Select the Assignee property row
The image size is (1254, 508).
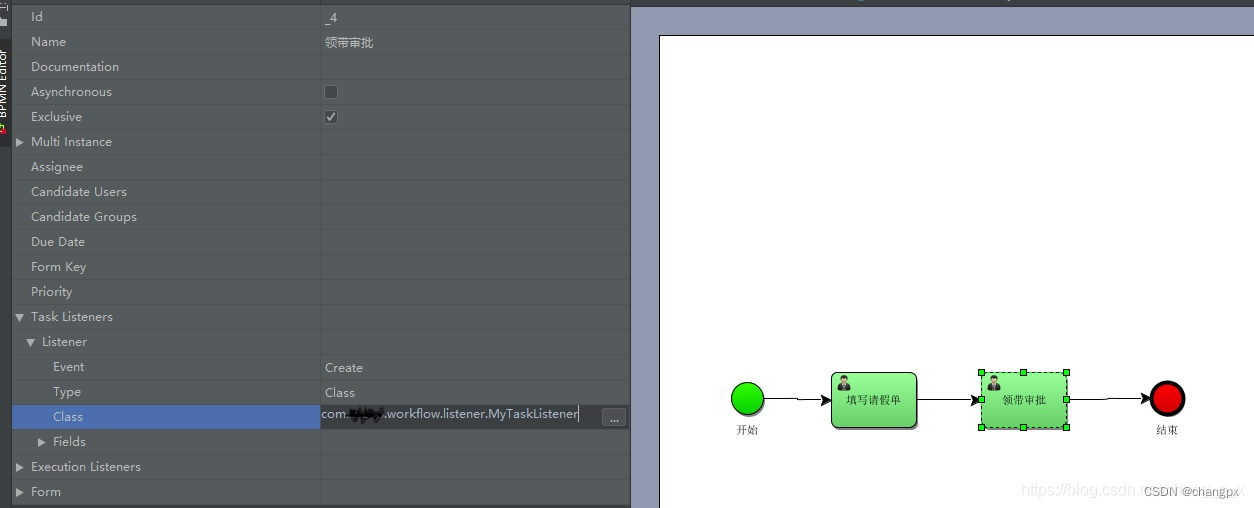click(321, 167)
